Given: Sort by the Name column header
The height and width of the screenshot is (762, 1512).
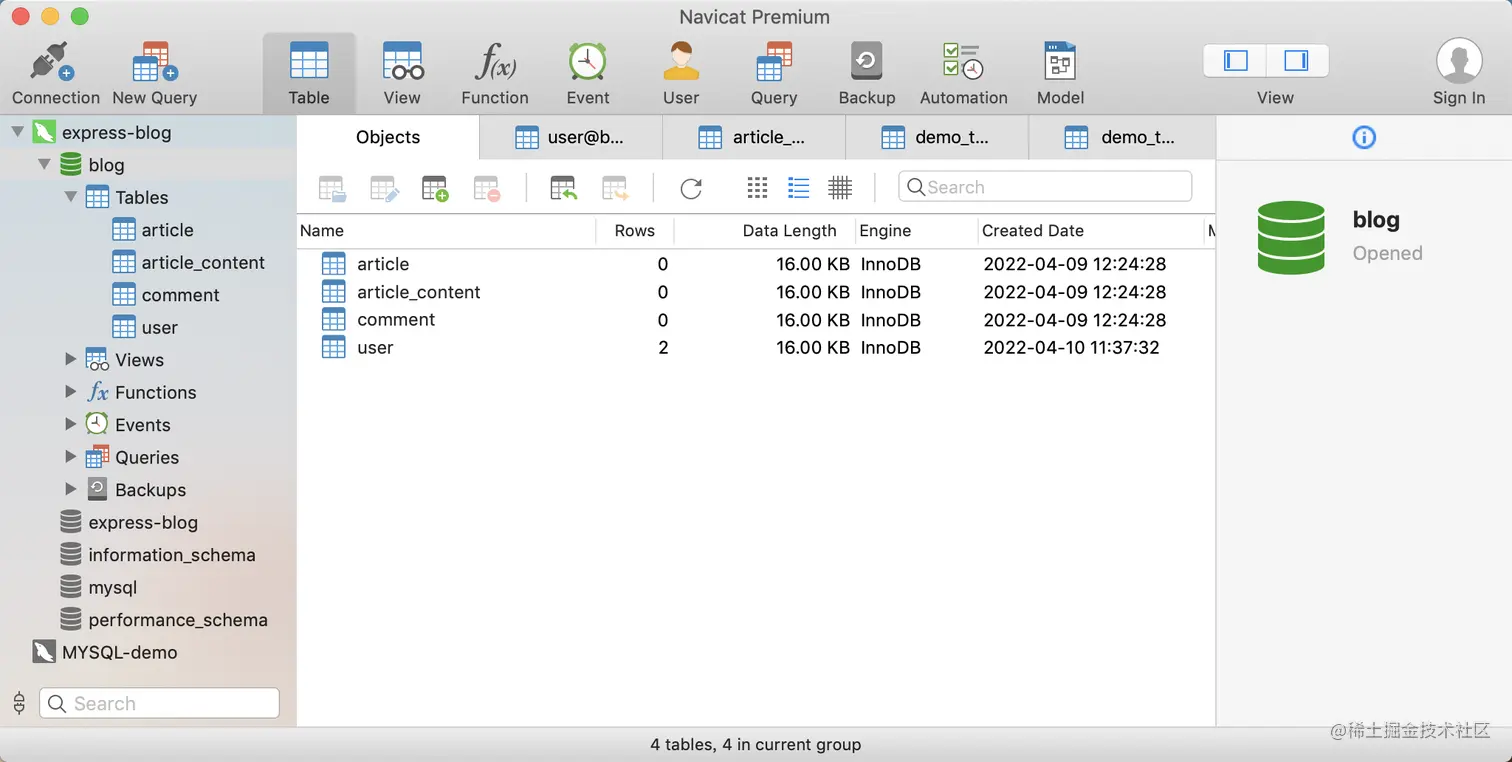Looking at the screenshot, I should 446,231.
